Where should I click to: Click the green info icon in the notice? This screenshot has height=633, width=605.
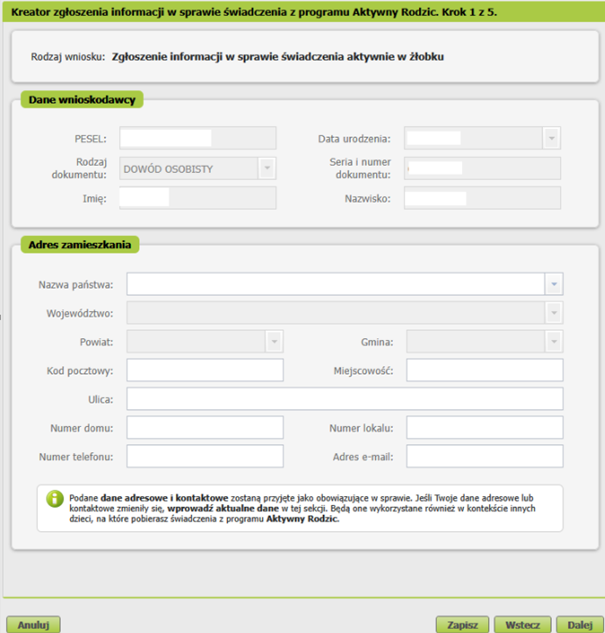[x=55, y=499]
